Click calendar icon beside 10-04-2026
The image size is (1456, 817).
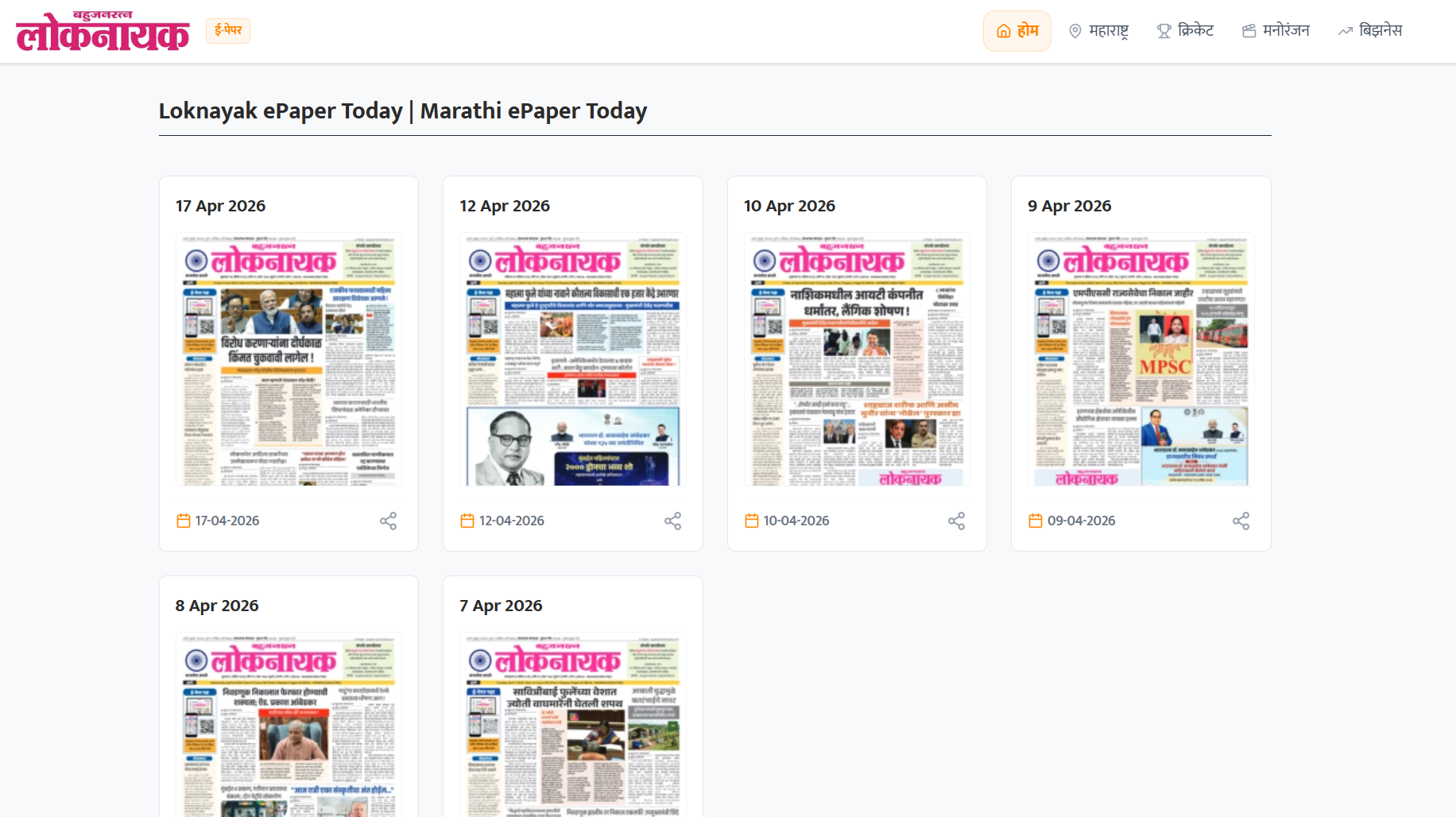pyautogui.click(x=752, y=521)
